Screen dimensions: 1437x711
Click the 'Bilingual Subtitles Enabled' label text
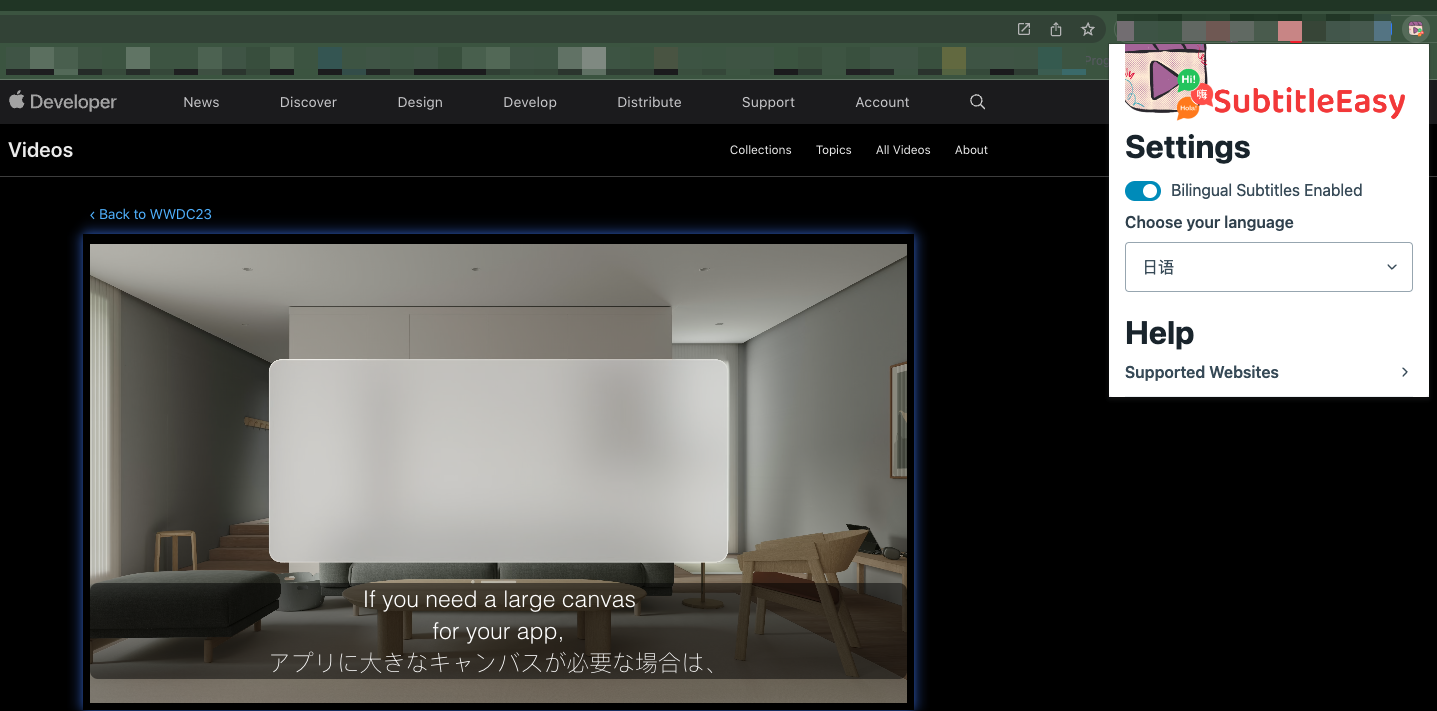click(x=1266, y=190)
